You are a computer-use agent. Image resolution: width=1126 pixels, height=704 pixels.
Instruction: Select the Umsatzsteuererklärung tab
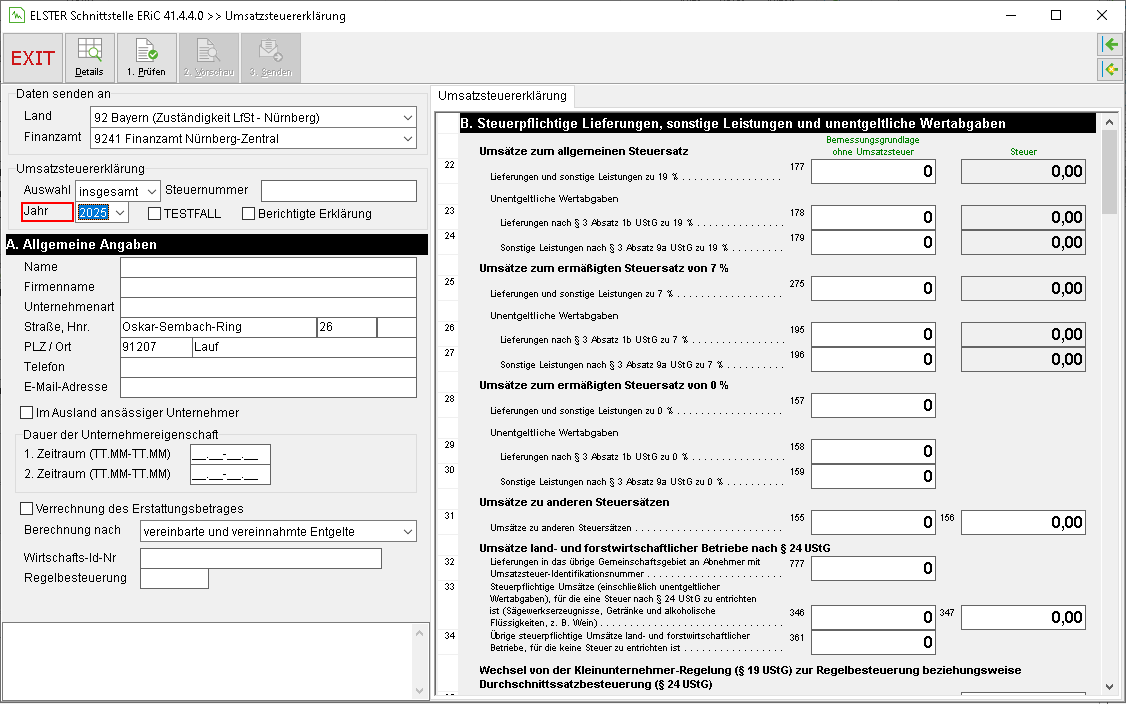coord(502,96)
